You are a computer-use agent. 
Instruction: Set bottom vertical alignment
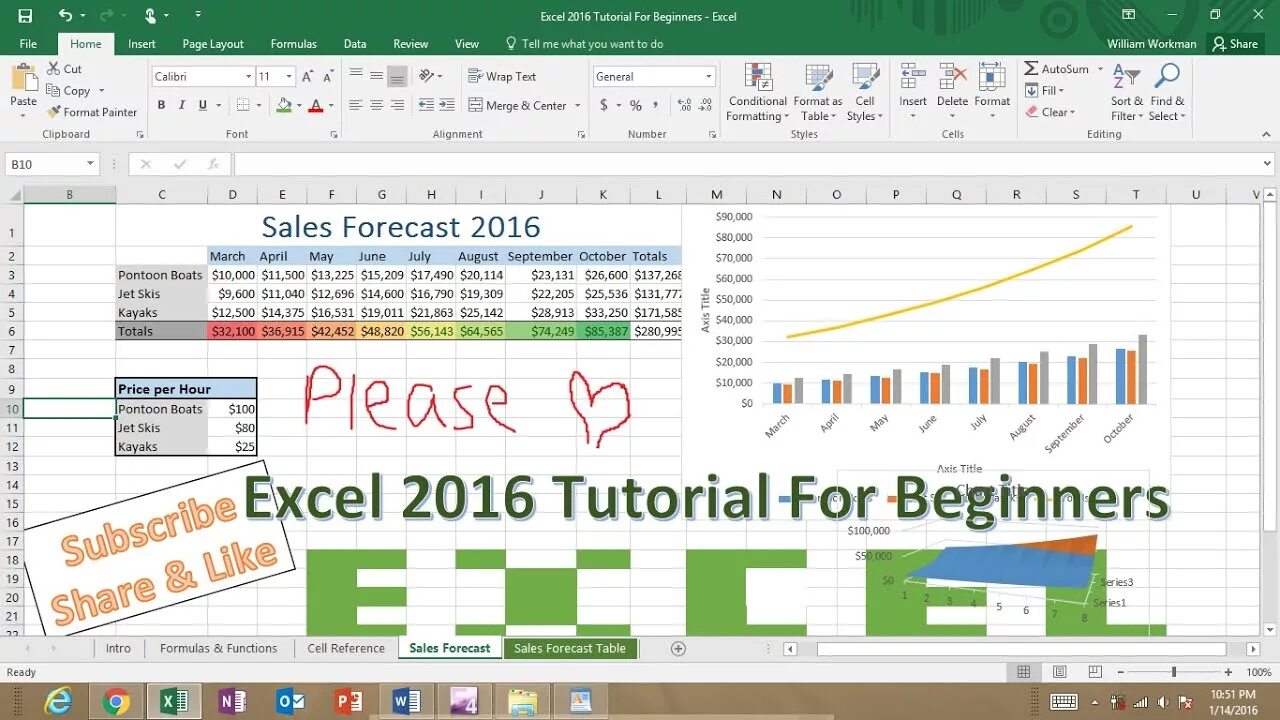[397, 76]
